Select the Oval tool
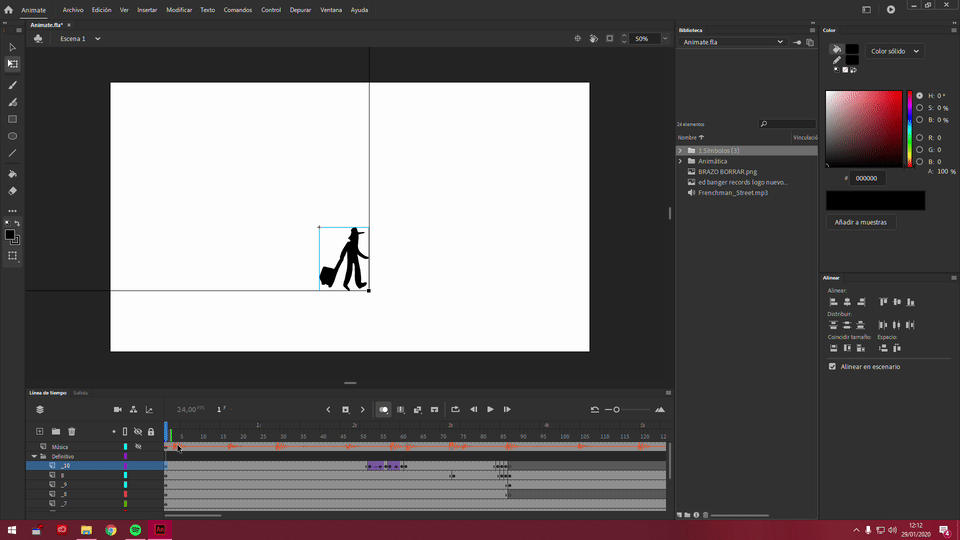The height and width of the screenshot is (540, 960). coord(12,137)
